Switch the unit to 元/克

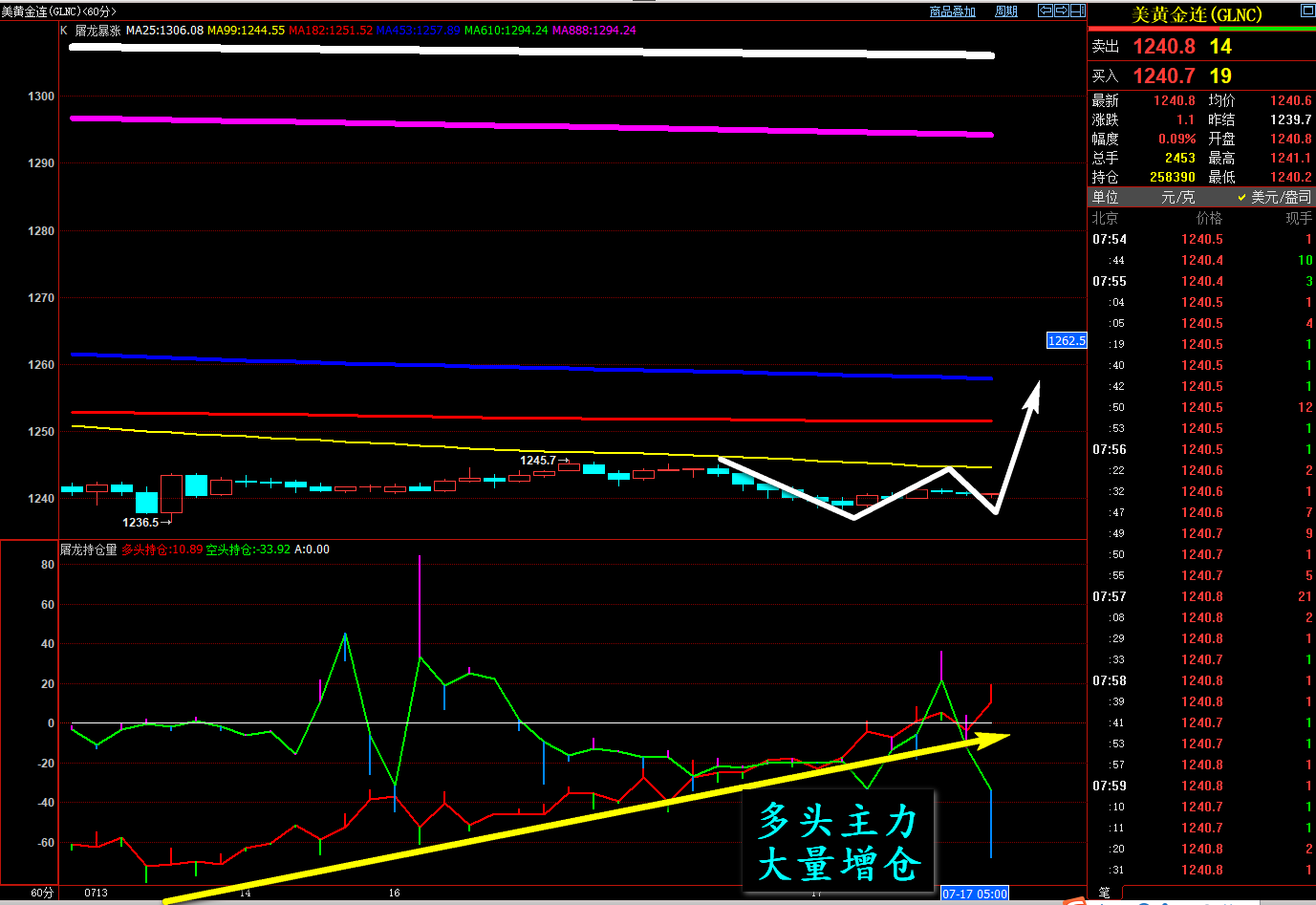[x=1177, y=197]
